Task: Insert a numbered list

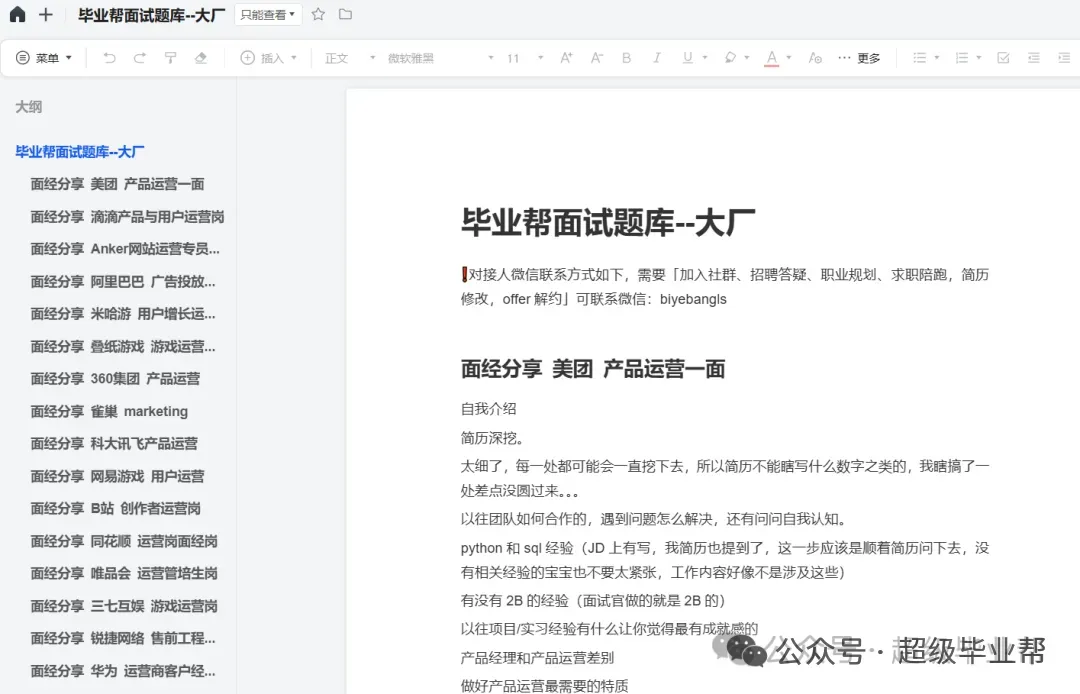Action: coord(962,58)
